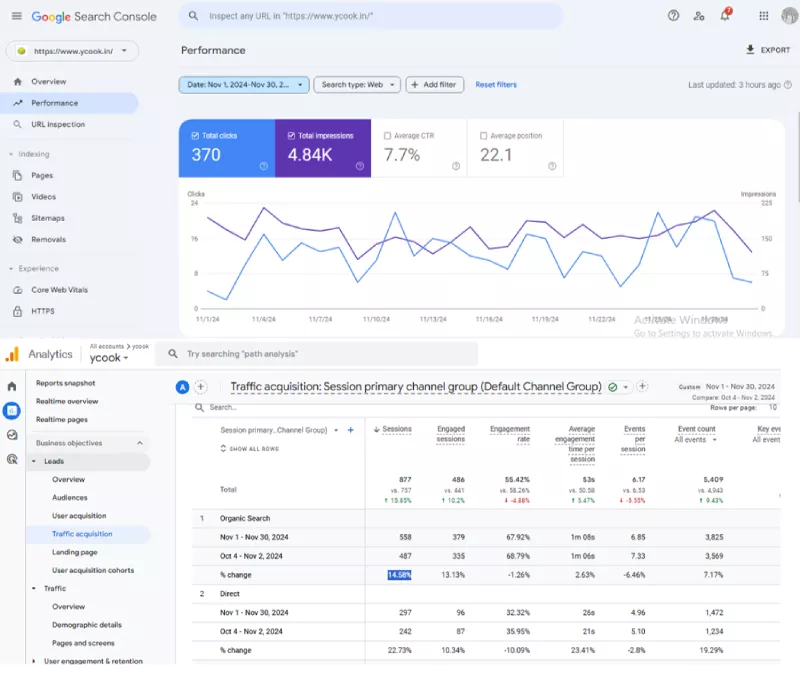Enable the Average position checkbox
Image resolution: width=800 pixels, height=677 pixels.
tap(484, 136)
